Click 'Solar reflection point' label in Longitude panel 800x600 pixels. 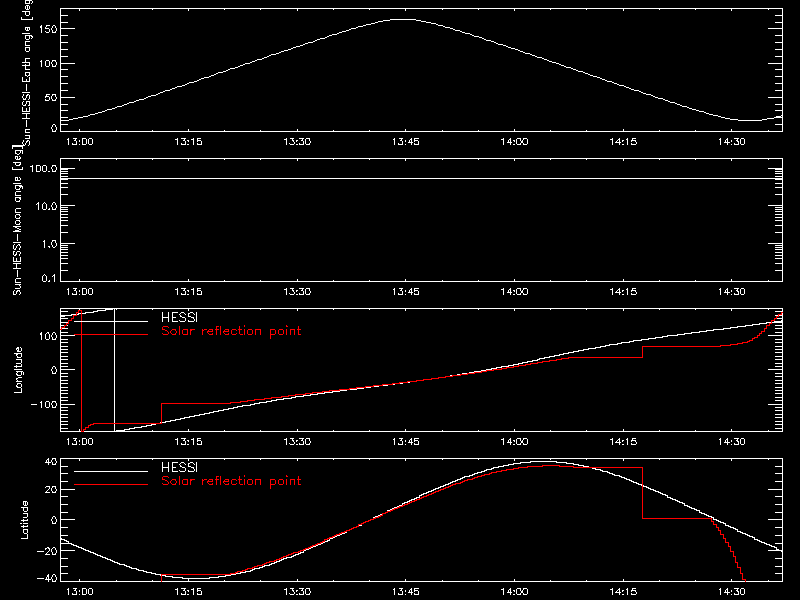[231, 331]
